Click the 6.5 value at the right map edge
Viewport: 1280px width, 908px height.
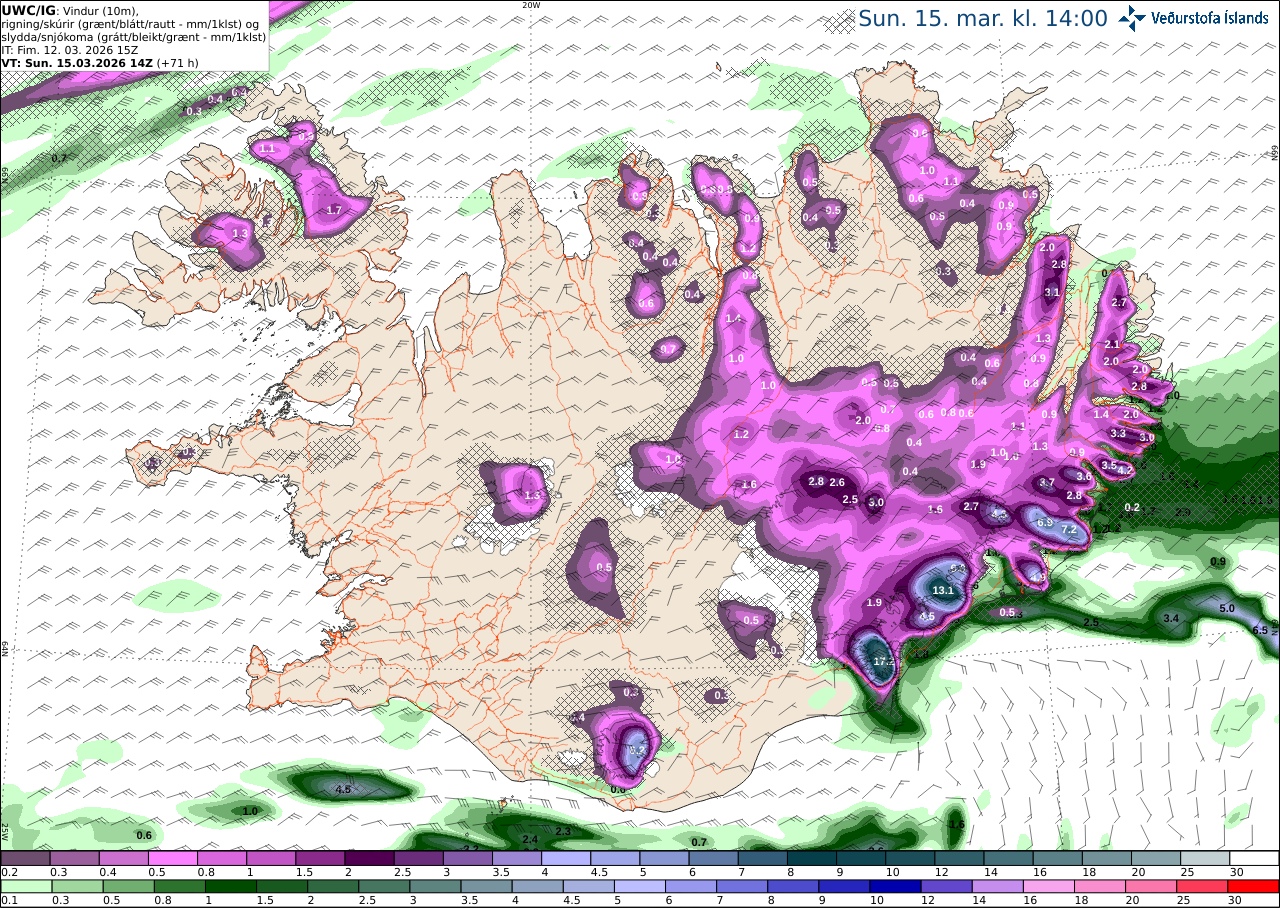click(1261, 630)
